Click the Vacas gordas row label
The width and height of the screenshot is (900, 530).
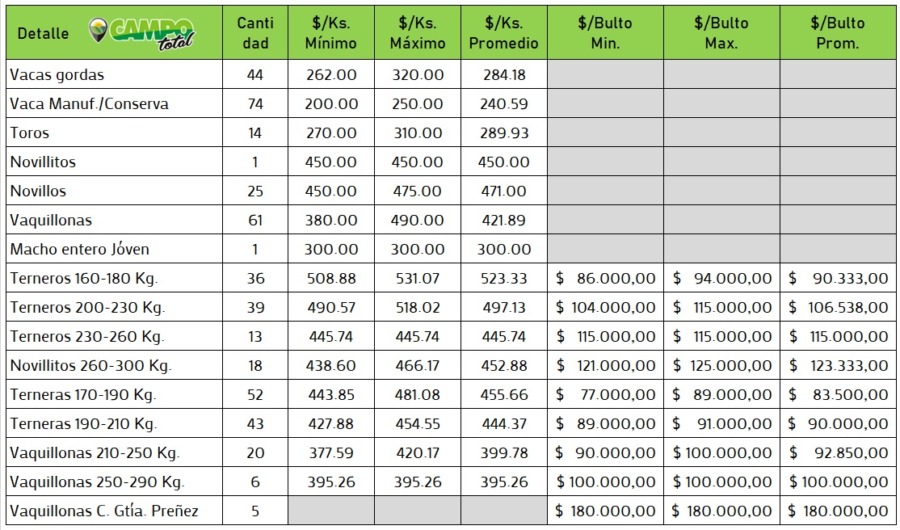[x=57, y=75]
